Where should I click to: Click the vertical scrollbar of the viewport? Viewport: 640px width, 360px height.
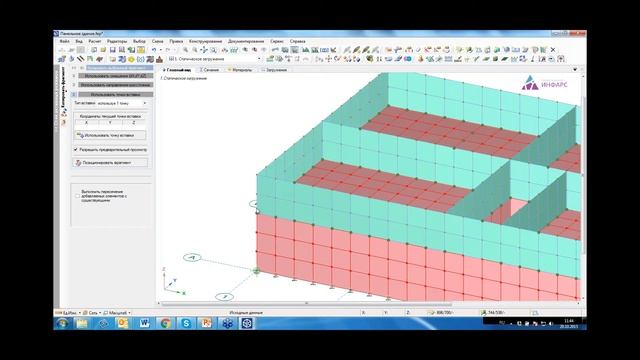[x=582, y=176]
